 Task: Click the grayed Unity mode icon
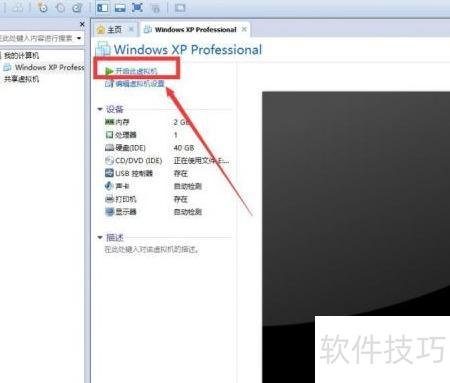pos(155,8)
